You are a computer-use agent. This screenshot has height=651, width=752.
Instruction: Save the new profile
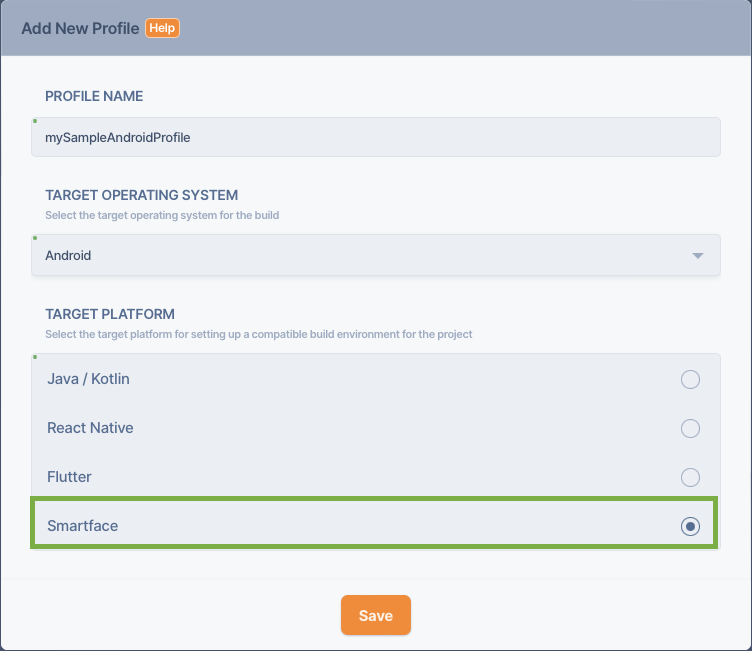[376, 615]
